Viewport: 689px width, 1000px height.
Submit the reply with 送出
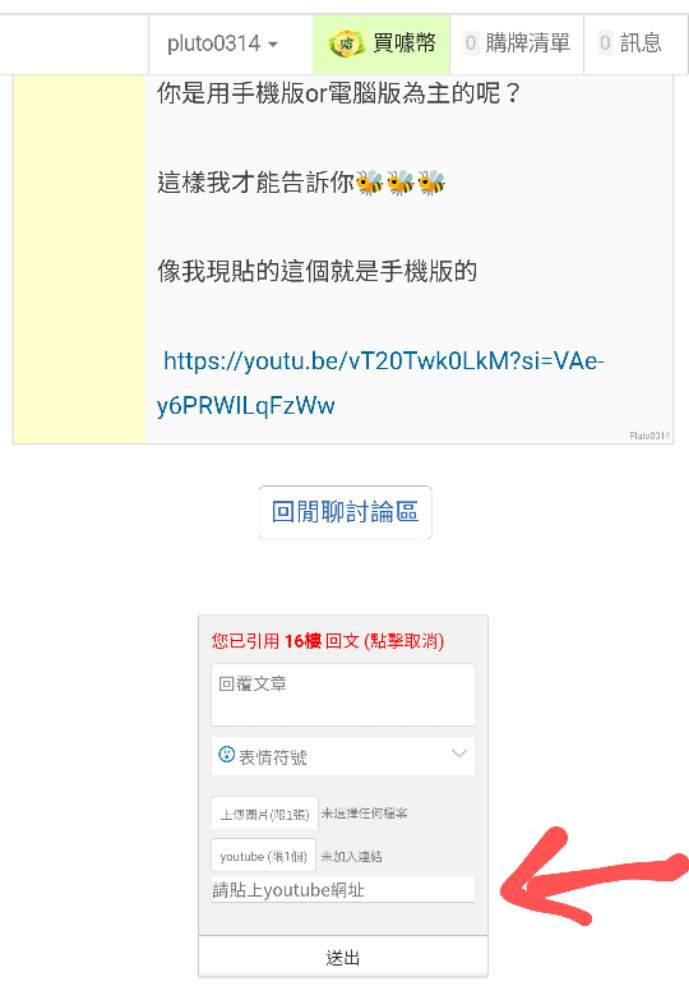(343, 957)
